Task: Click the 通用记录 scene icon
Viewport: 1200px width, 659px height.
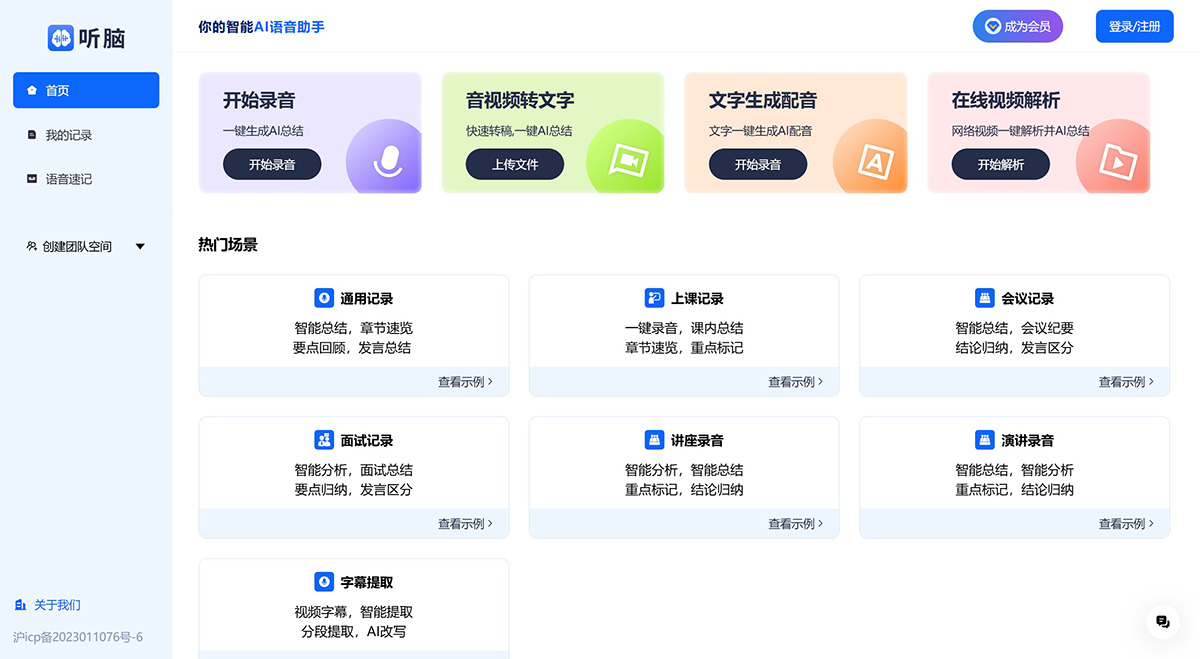Action: (323, 297)
